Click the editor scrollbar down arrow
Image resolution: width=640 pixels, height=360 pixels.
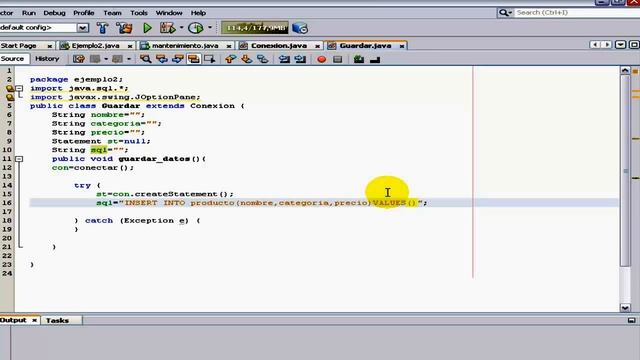tap(625, 308)
